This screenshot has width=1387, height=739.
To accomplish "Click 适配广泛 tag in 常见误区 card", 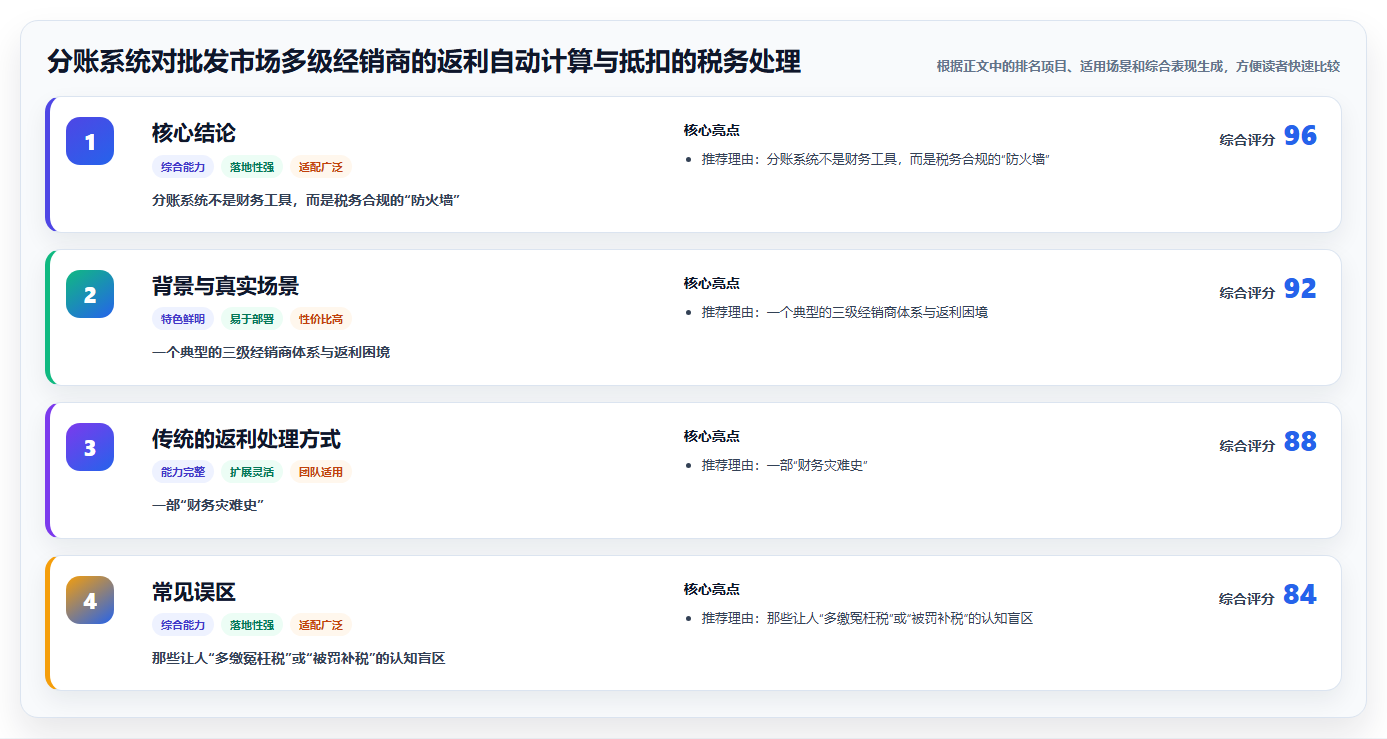I will pos(321,625).
